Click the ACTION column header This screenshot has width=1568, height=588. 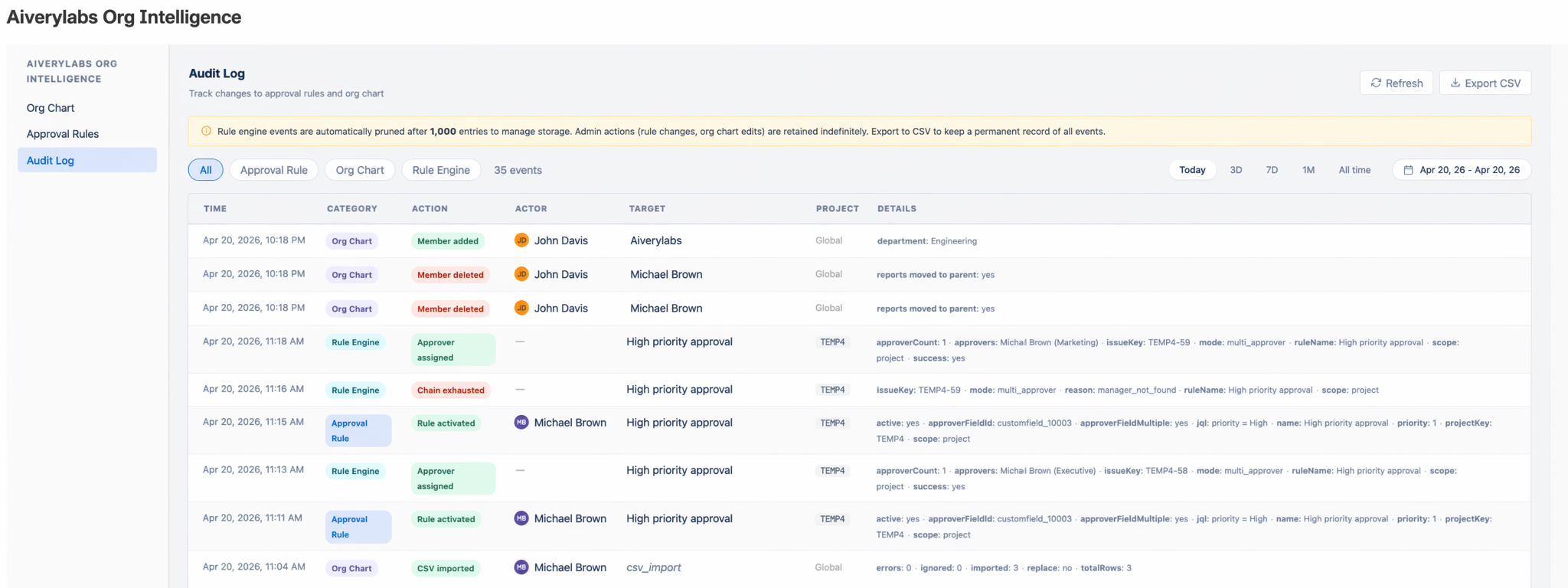(x=430, y=208)
